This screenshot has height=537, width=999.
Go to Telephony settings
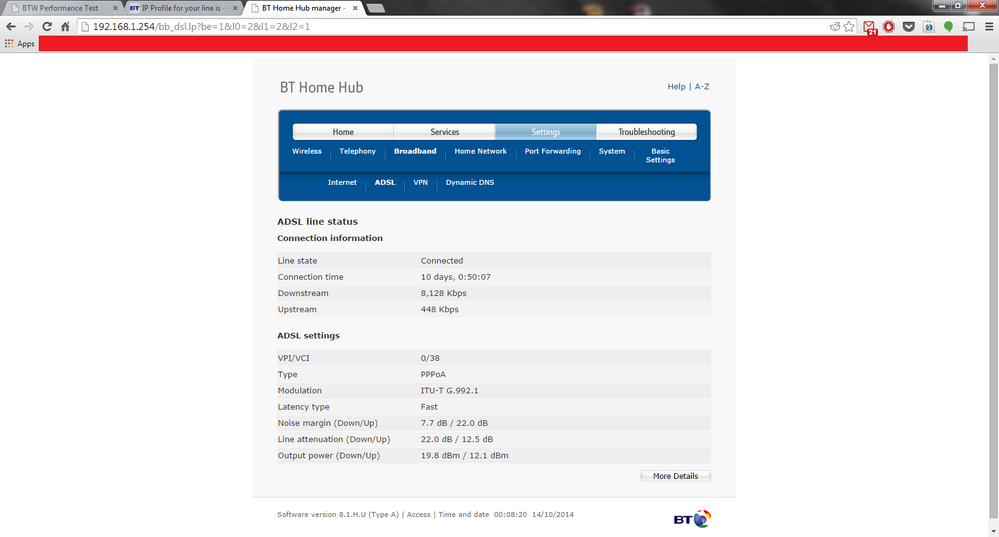pyautogui.click(x=357, y=152)
